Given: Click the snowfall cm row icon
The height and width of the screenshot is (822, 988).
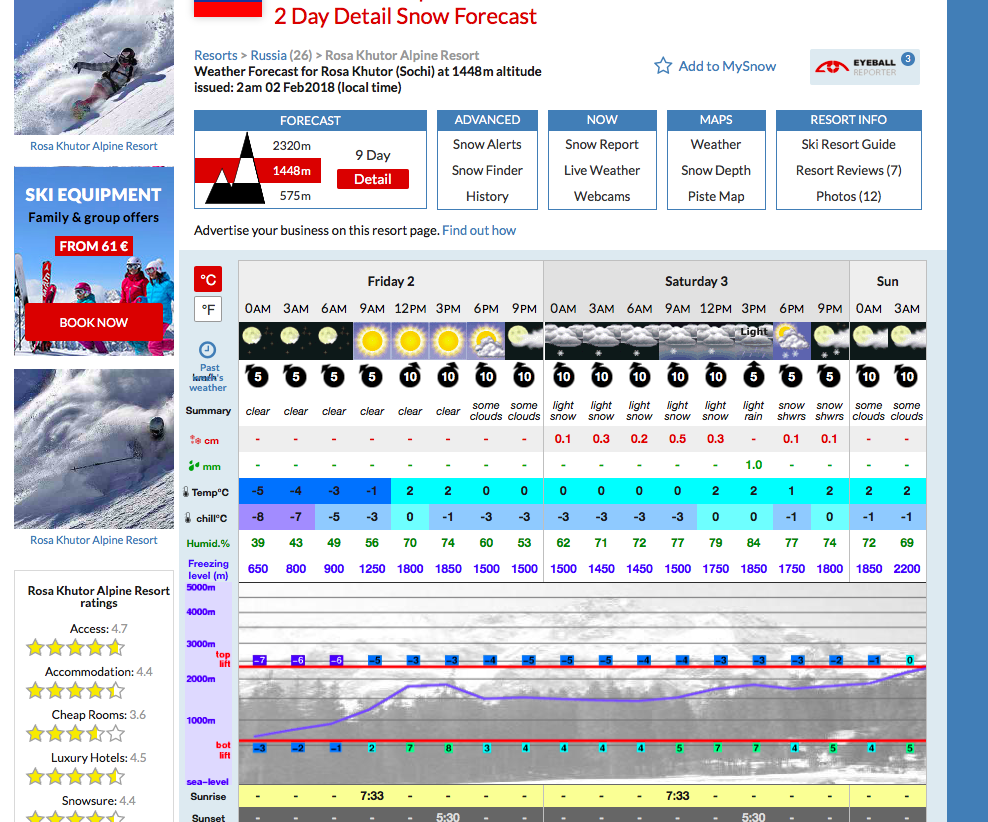Looking at the screenshot, I should click(x=195, y=440).
